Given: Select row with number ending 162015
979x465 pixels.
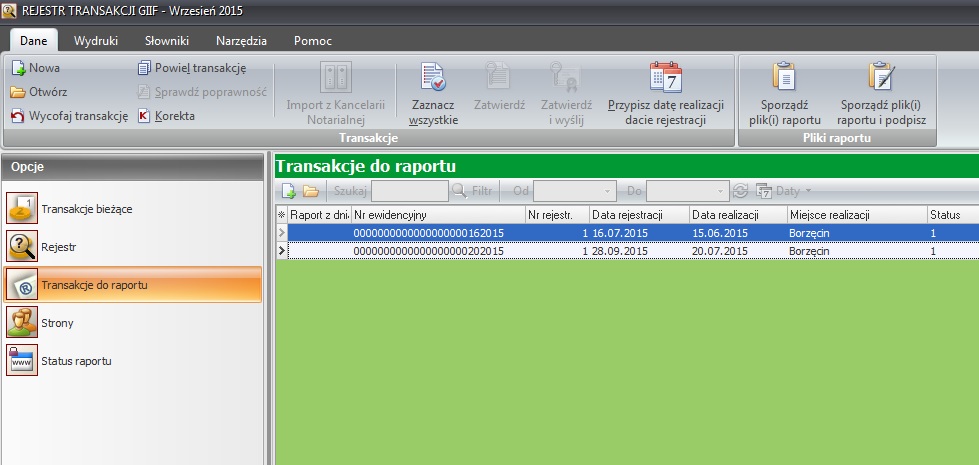Looking at the screenshot, I should point(627,233).
